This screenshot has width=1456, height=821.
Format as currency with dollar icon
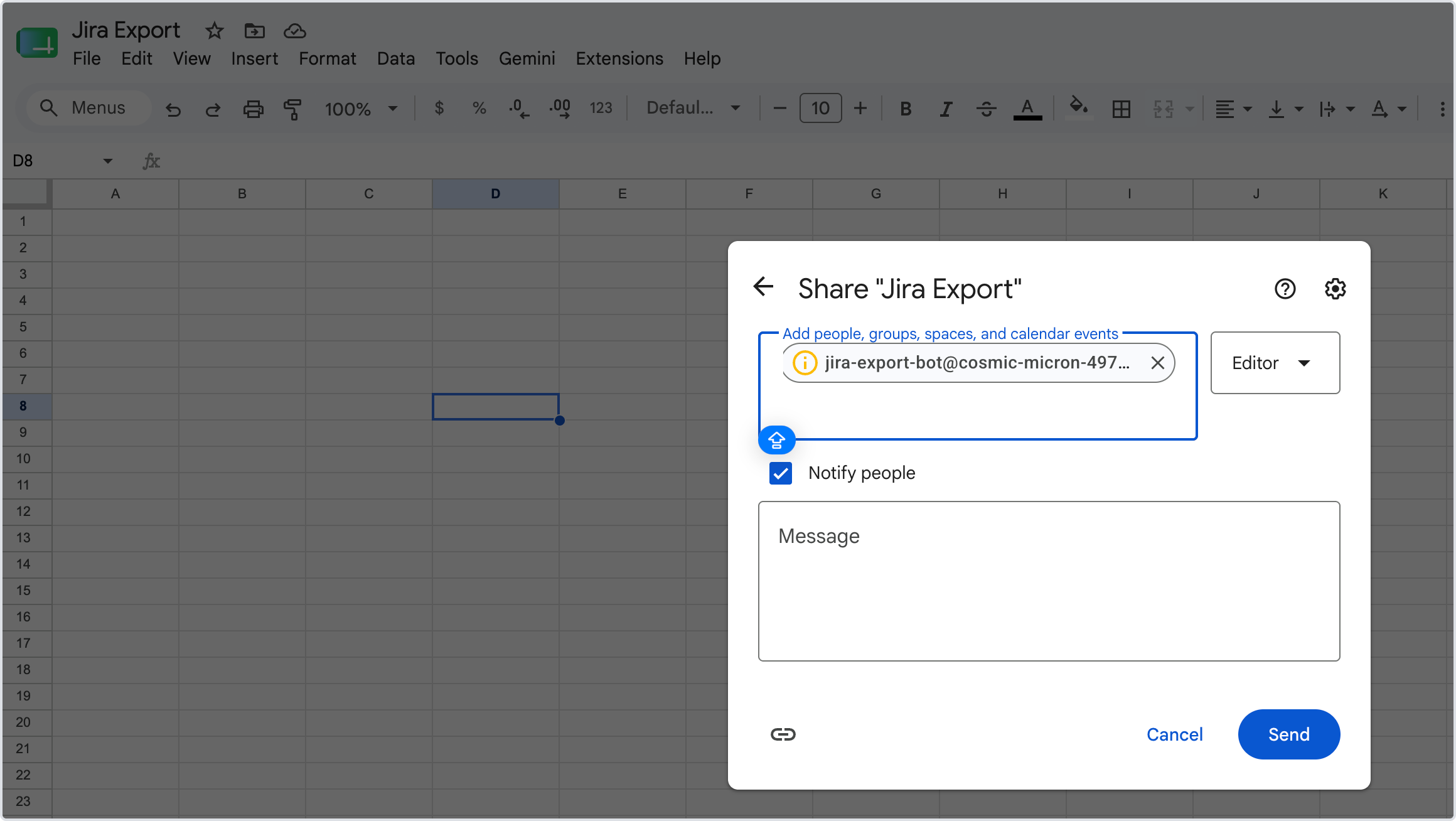coord(439,109)
